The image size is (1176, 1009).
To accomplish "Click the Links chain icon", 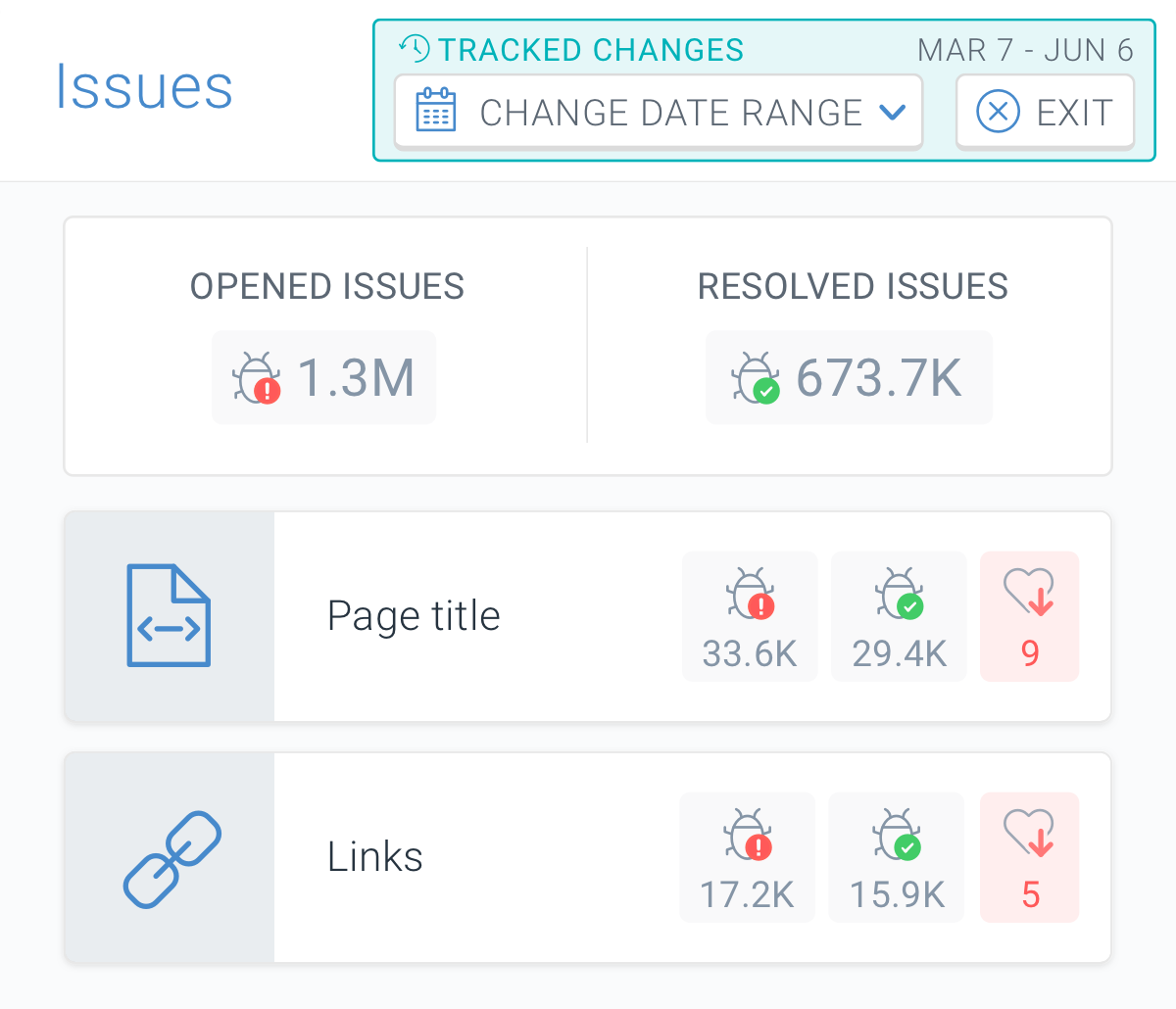I will tap(171, 858).
